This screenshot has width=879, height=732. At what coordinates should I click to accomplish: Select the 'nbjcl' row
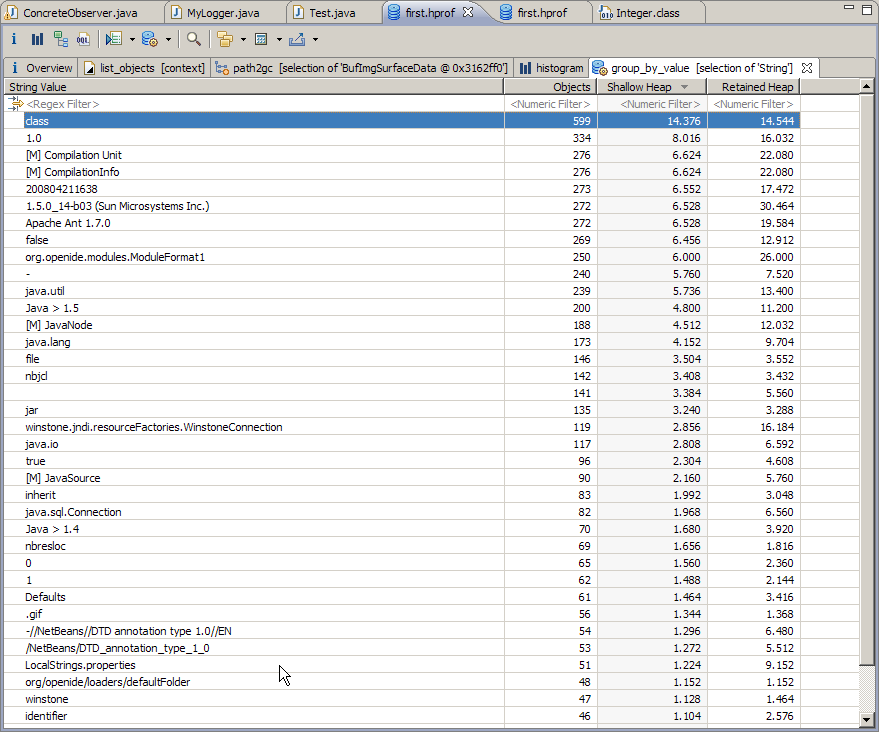click(402, 376)
